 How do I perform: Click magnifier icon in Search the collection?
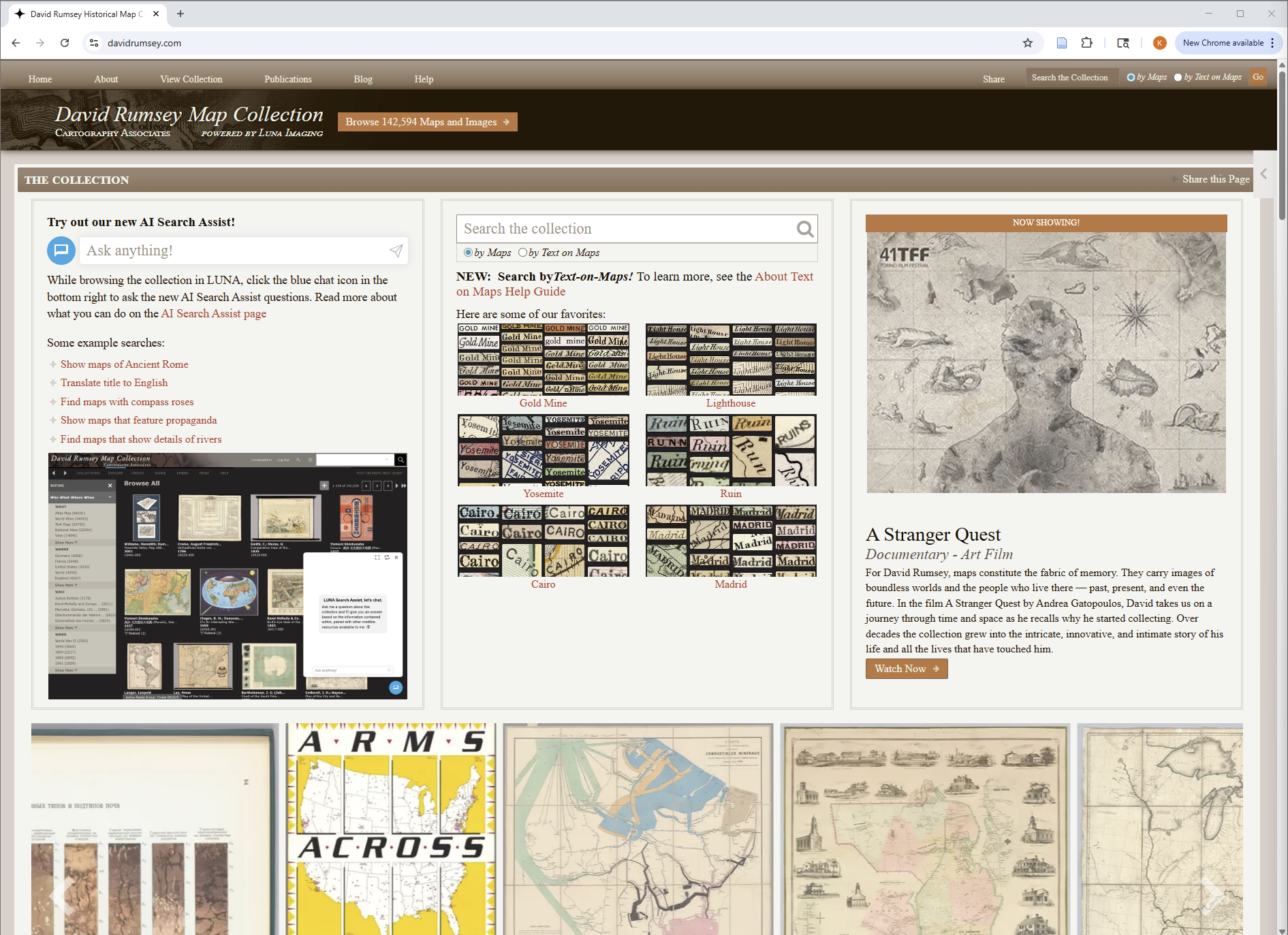coord(805,229)
